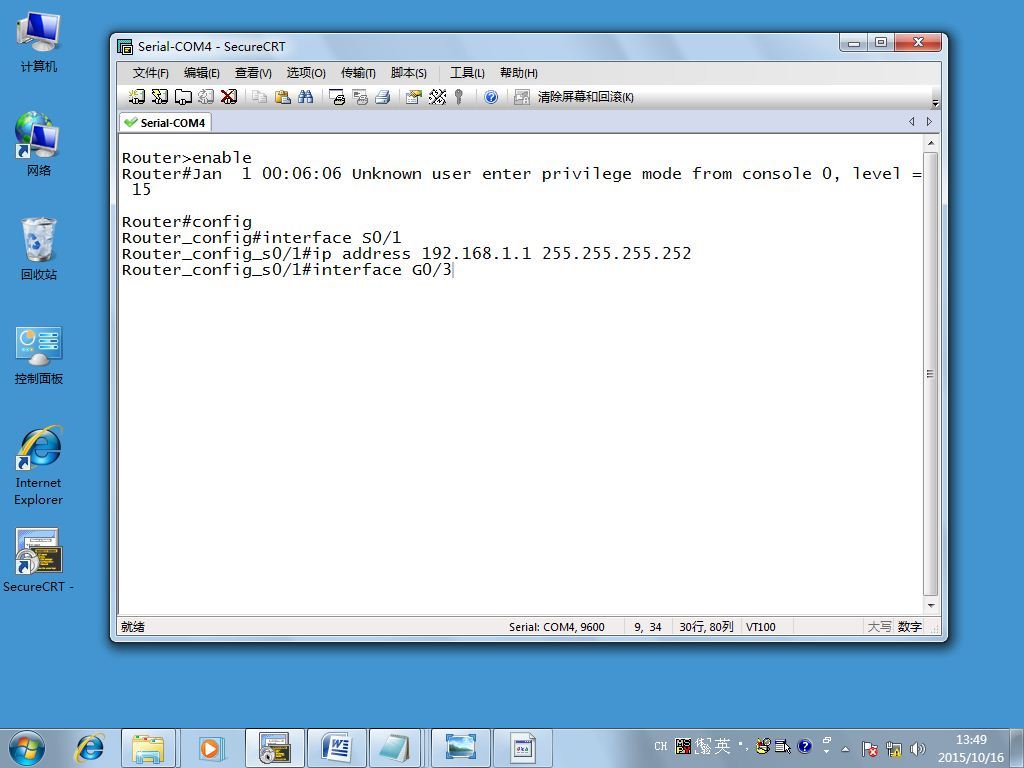The height and width of the screenshot is (768, 1024).
Task: Click the terminal scrollbar up arrow
Action: (931, 143)
